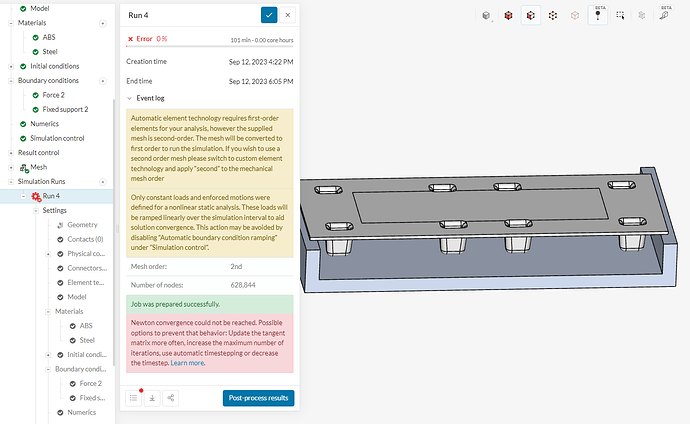Open Connectors under Run 4 Settings

click(87, 268)
